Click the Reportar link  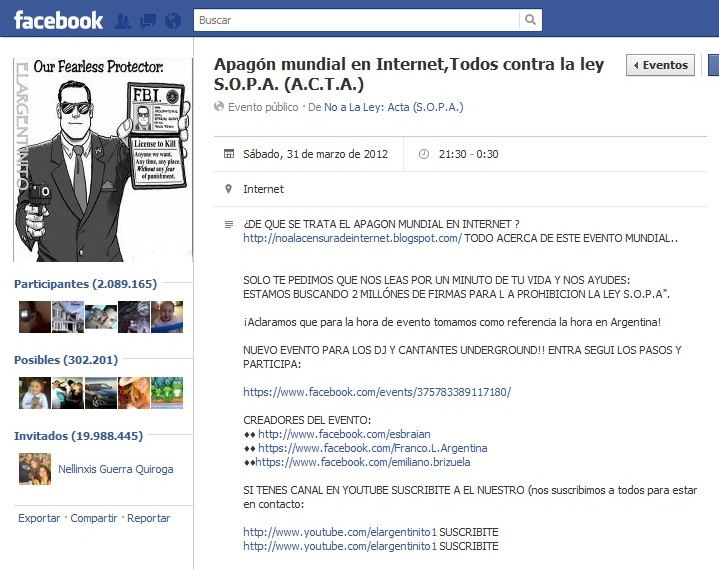(149, 518)
